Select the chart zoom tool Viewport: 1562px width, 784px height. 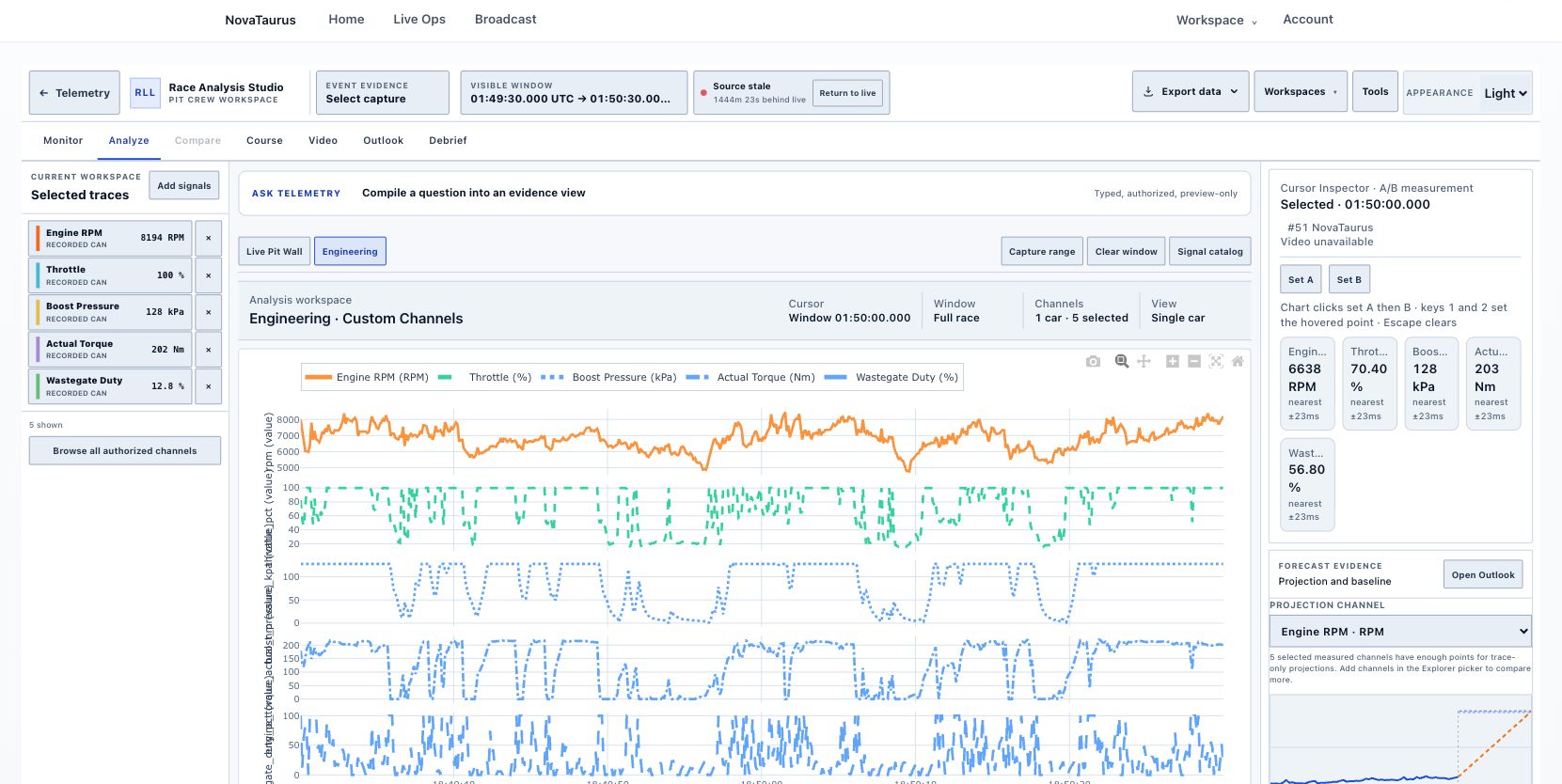click(1122, 361)
